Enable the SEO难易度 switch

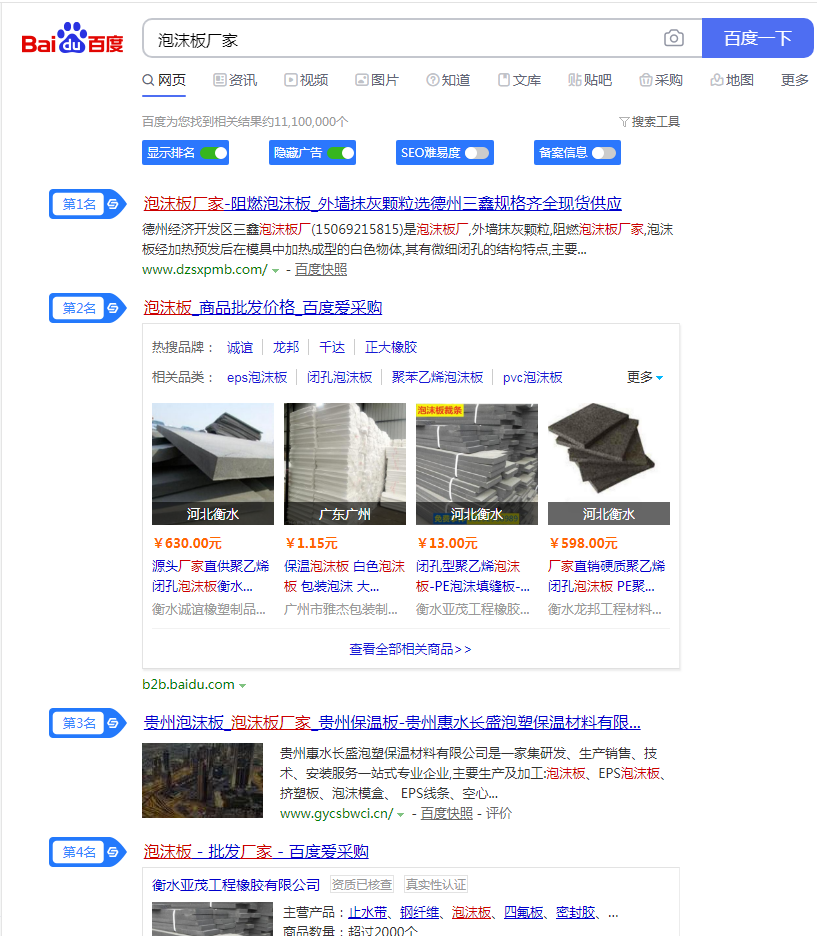pos(477,153)
